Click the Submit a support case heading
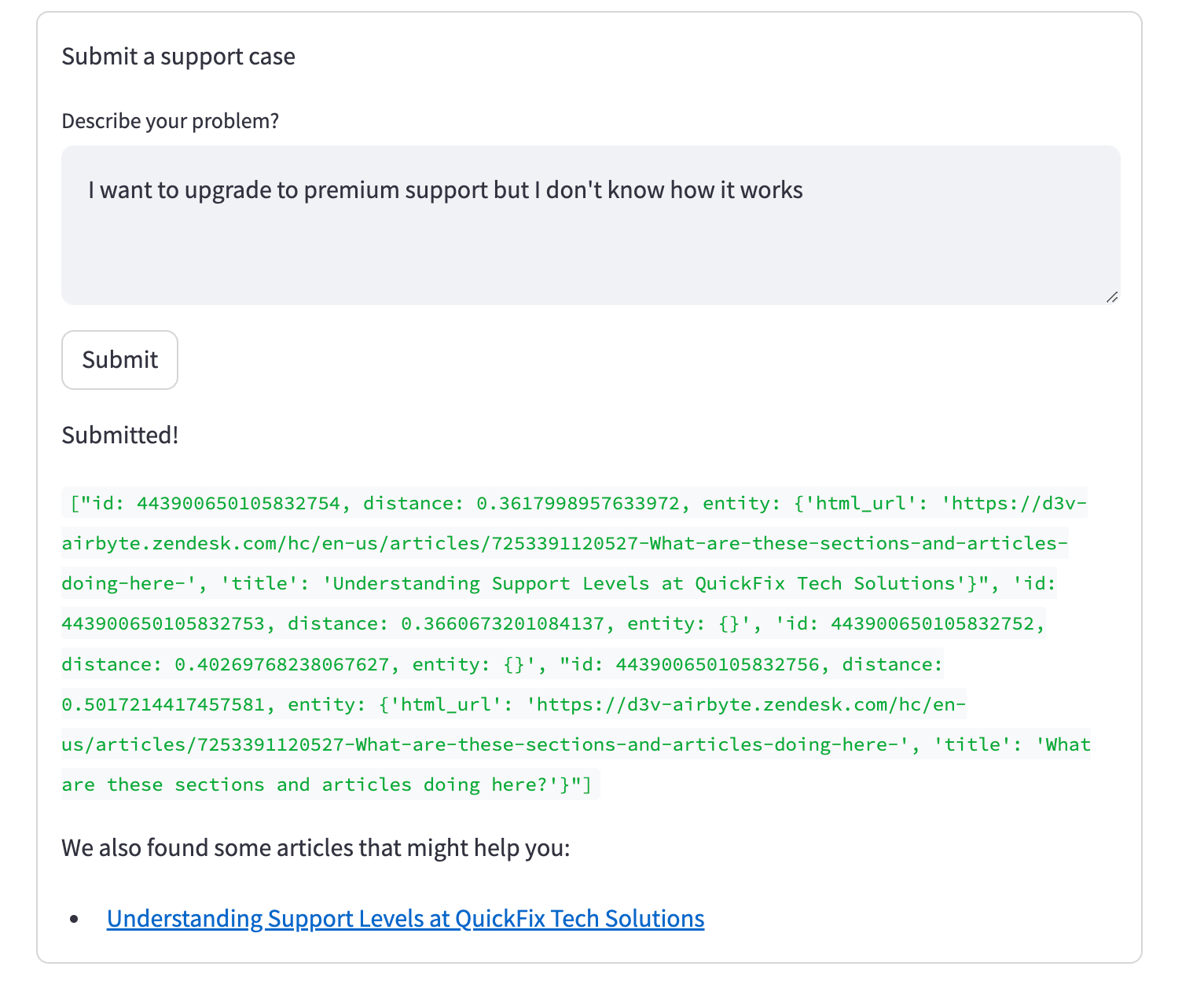Image resolution: width=1204 pixels, height=1003 pixels. [178, 56]
